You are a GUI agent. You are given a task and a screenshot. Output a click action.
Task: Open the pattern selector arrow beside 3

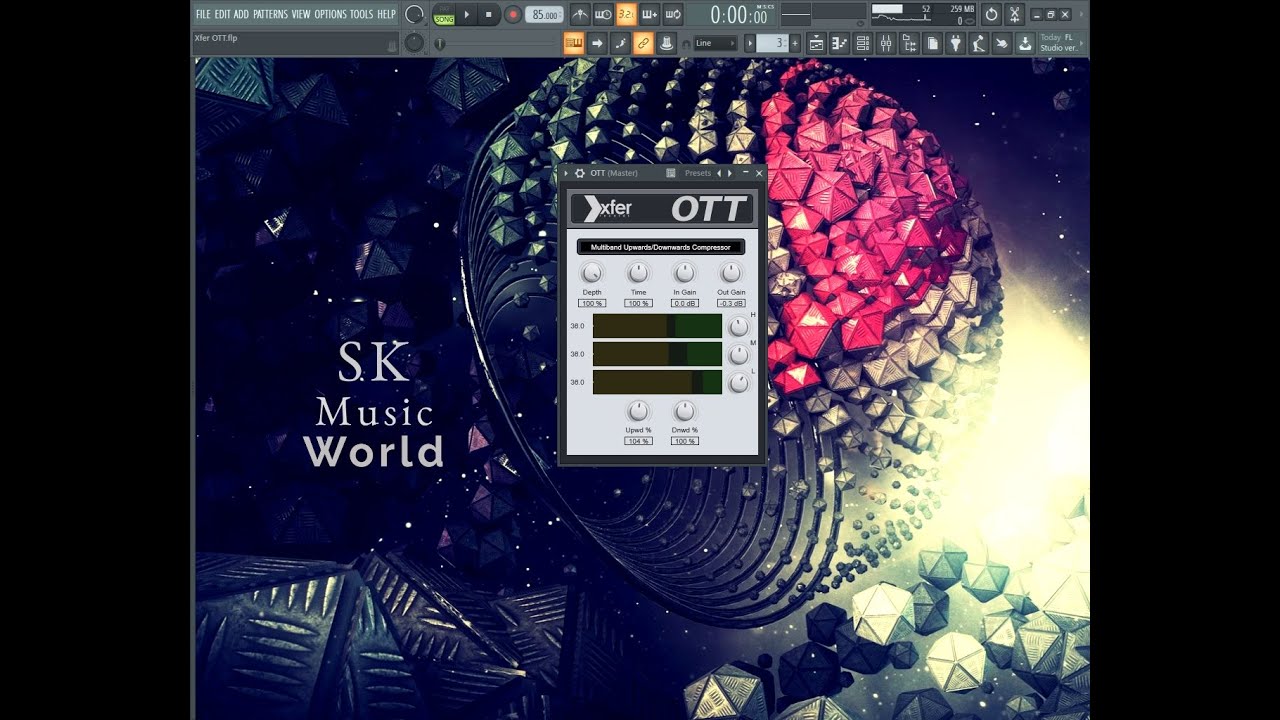(x=750, y=43)
